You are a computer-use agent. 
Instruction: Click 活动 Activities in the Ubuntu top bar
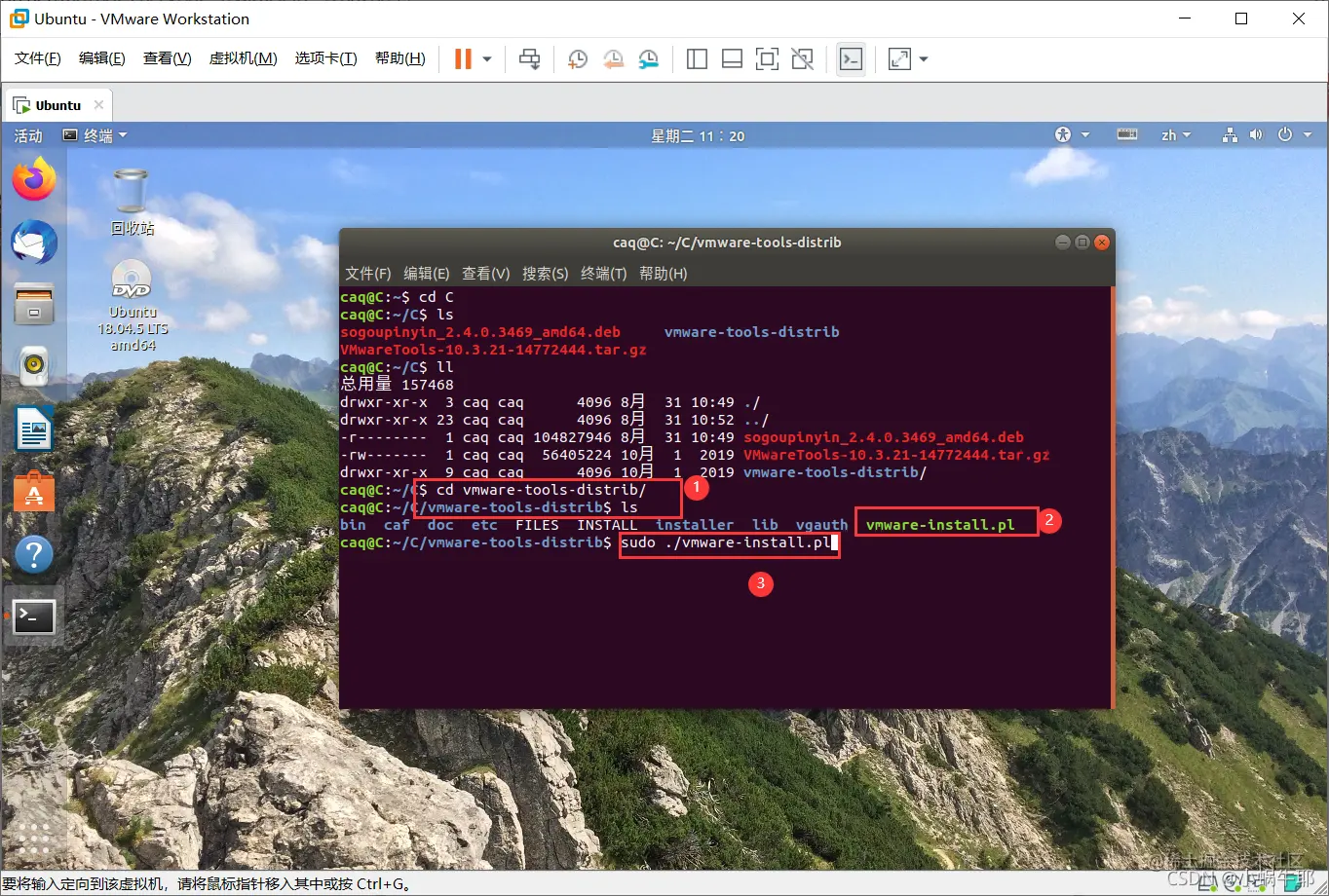28,135
